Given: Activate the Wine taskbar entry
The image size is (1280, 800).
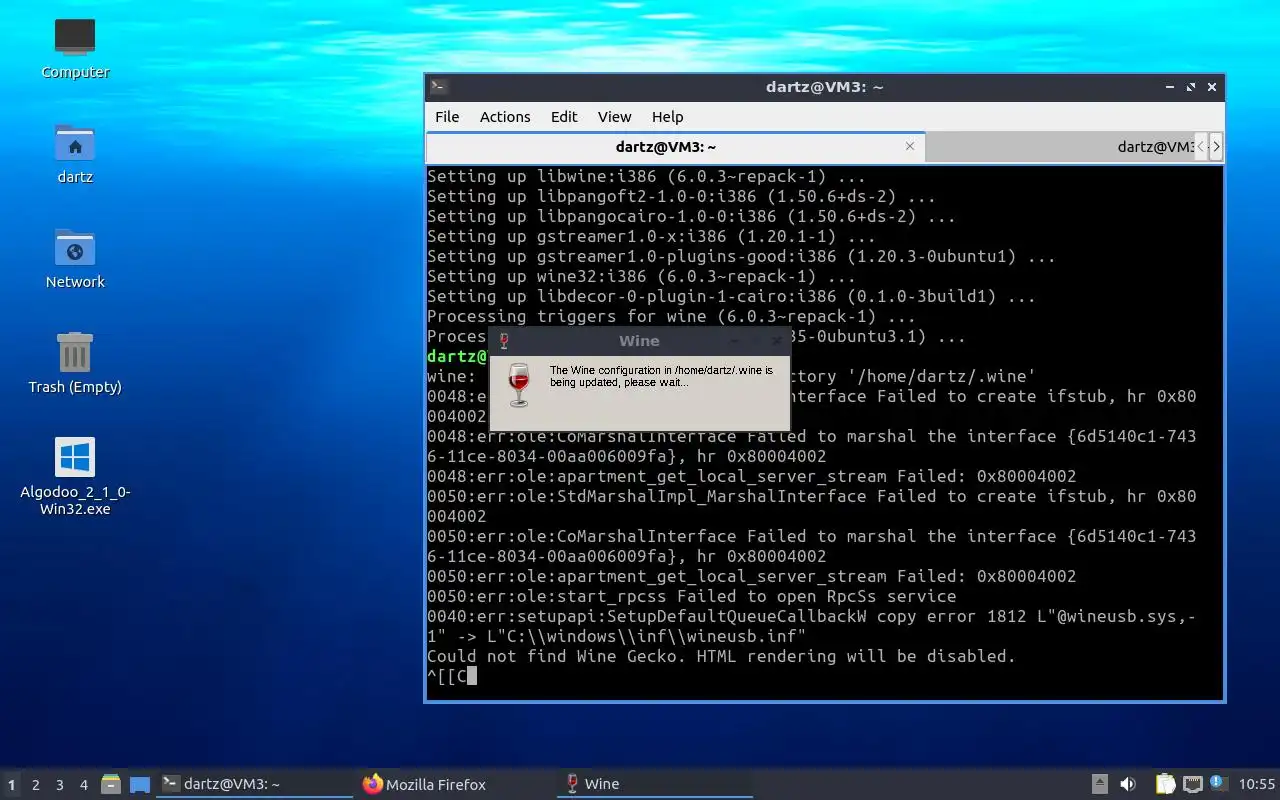Looking at the screenshot, I should (655, 785).
